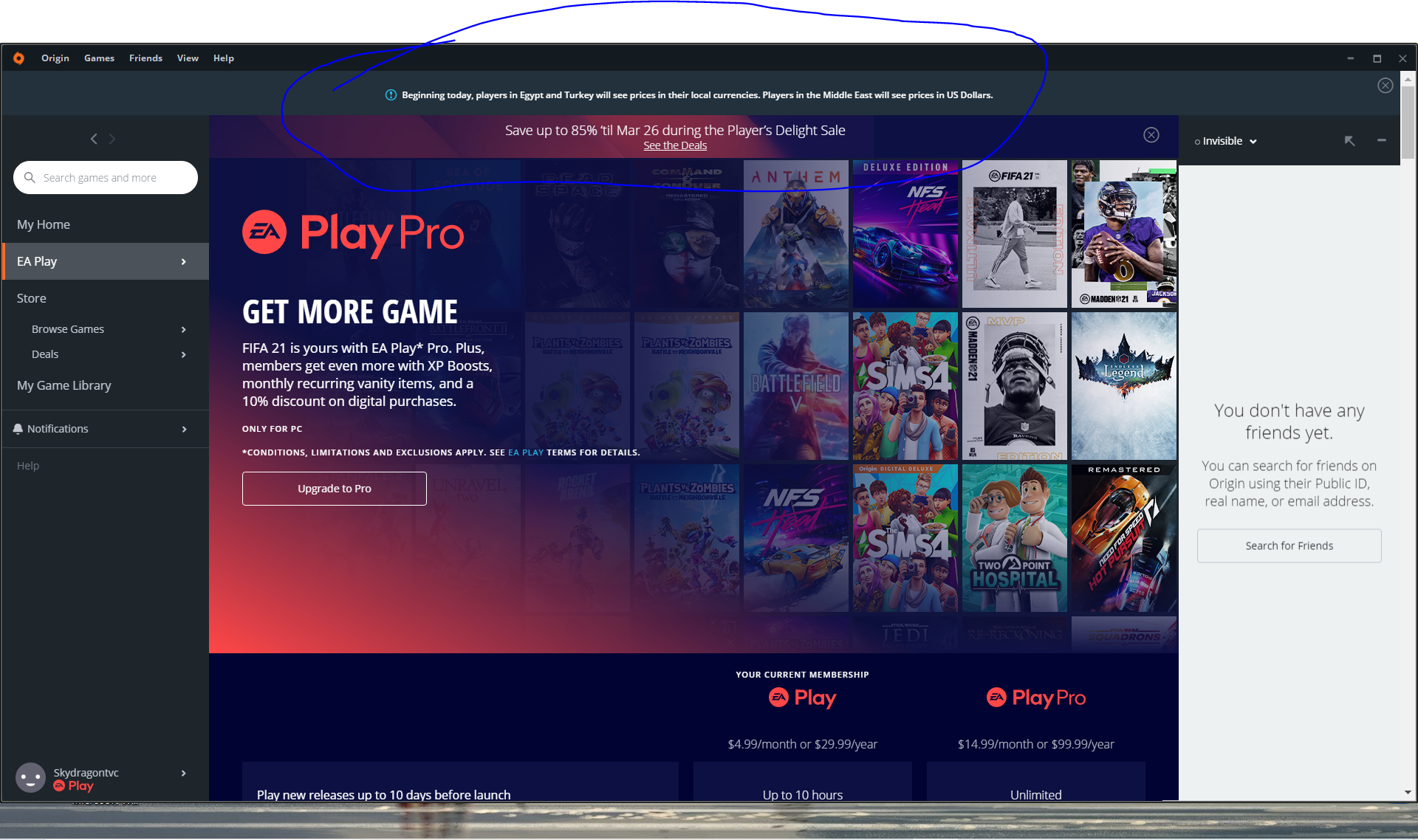Follow the See the Deals link
The height and width of the screenshot is (840, 1418).
(x=675, y=145)
